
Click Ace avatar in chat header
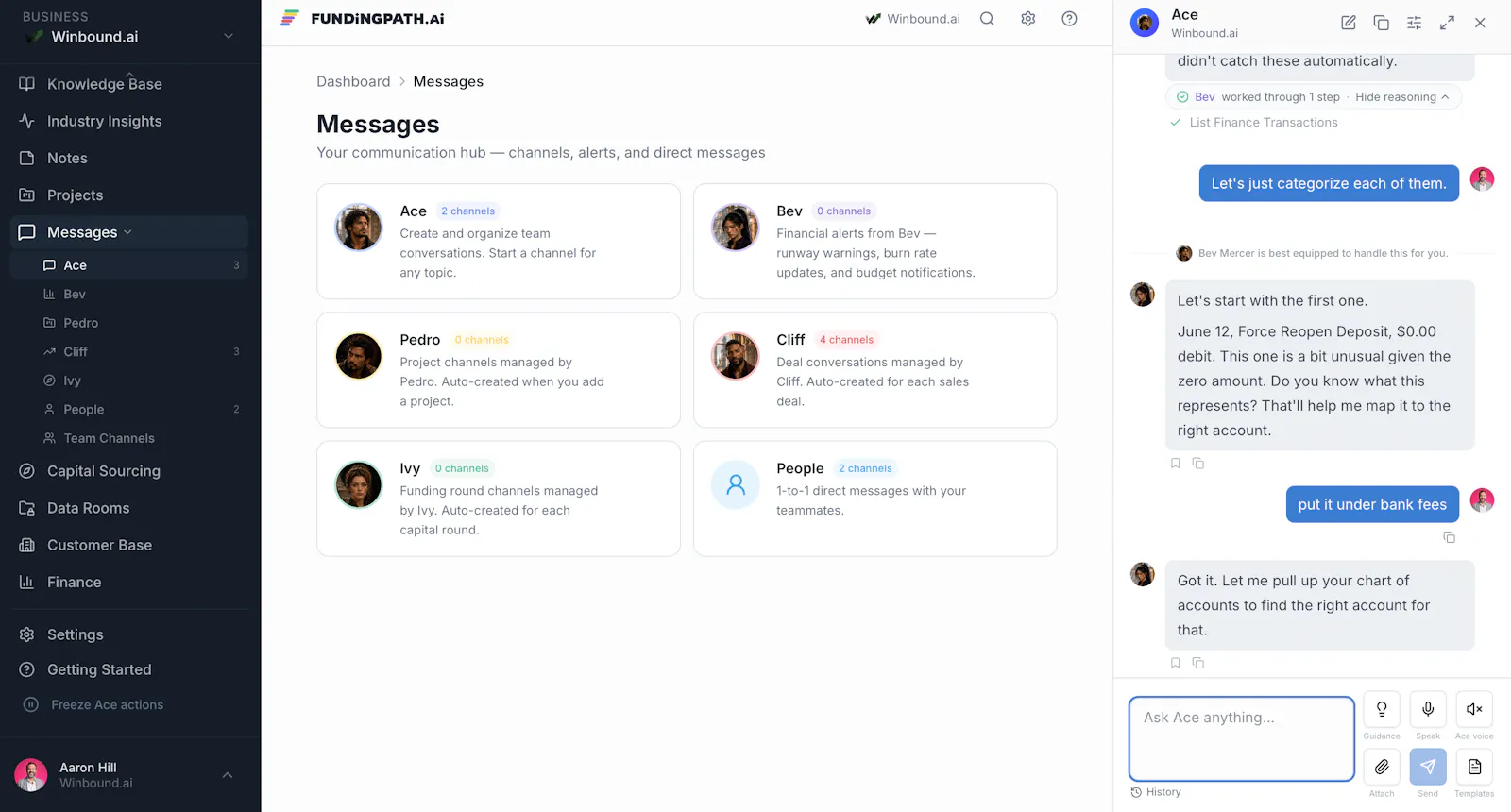tap(1145, 23)
